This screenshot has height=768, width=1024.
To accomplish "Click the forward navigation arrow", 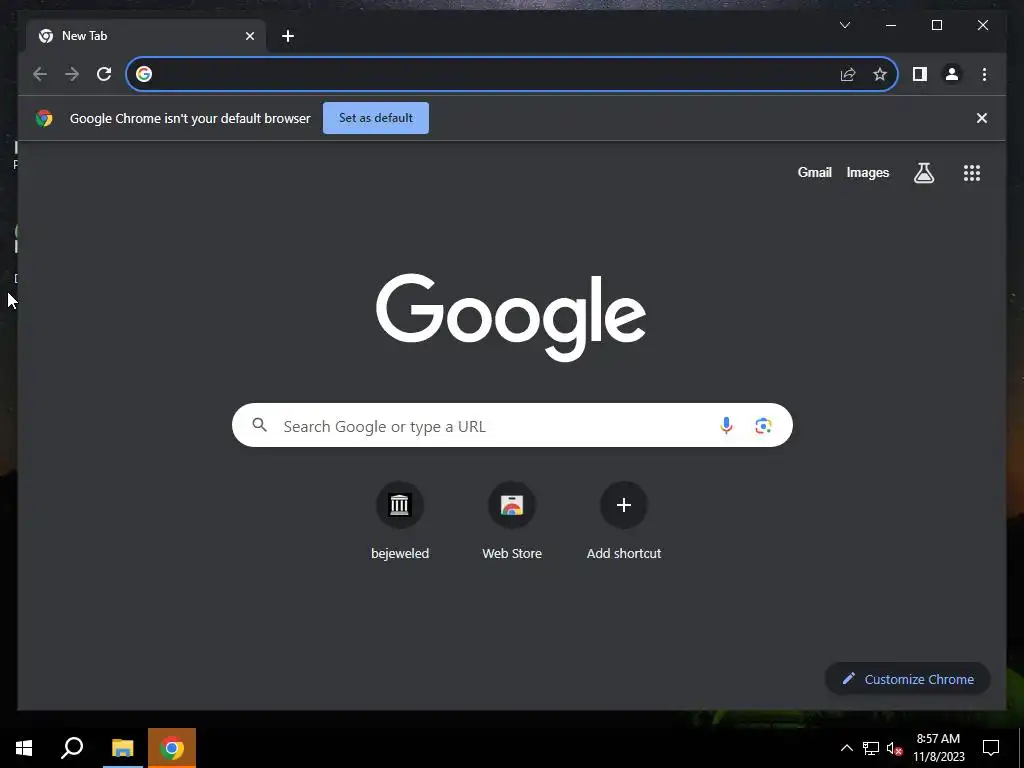I will click(x=72, y=74).
